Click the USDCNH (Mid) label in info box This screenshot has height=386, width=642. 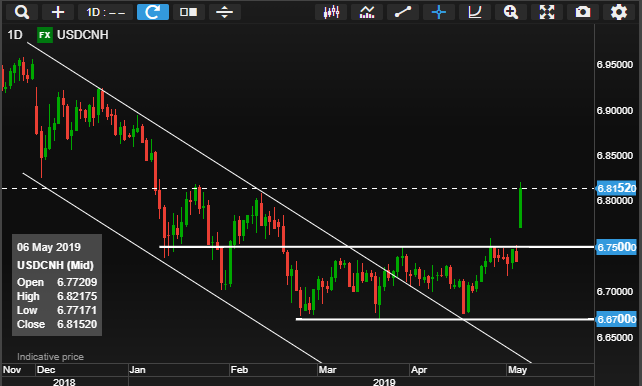point(55,265)
